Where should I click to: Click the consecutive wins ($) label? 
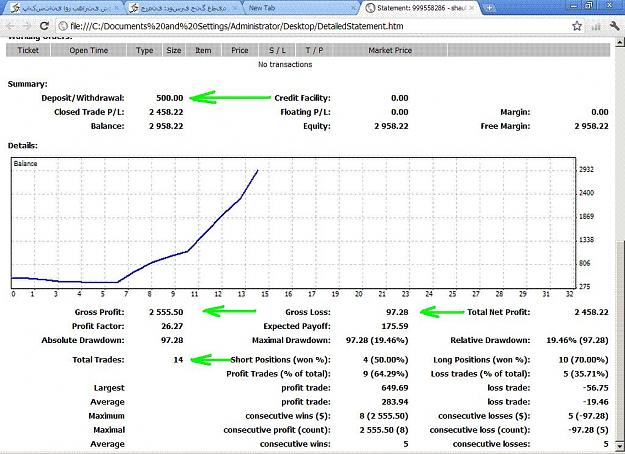[288, 416]
